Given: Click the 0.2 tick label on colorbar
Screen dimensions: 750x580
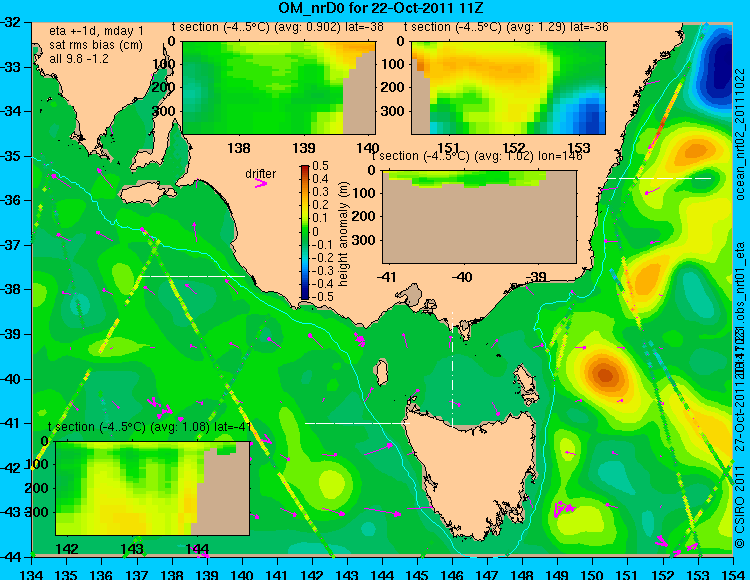Looking at the screenshot, I should [x=320, y=205].
